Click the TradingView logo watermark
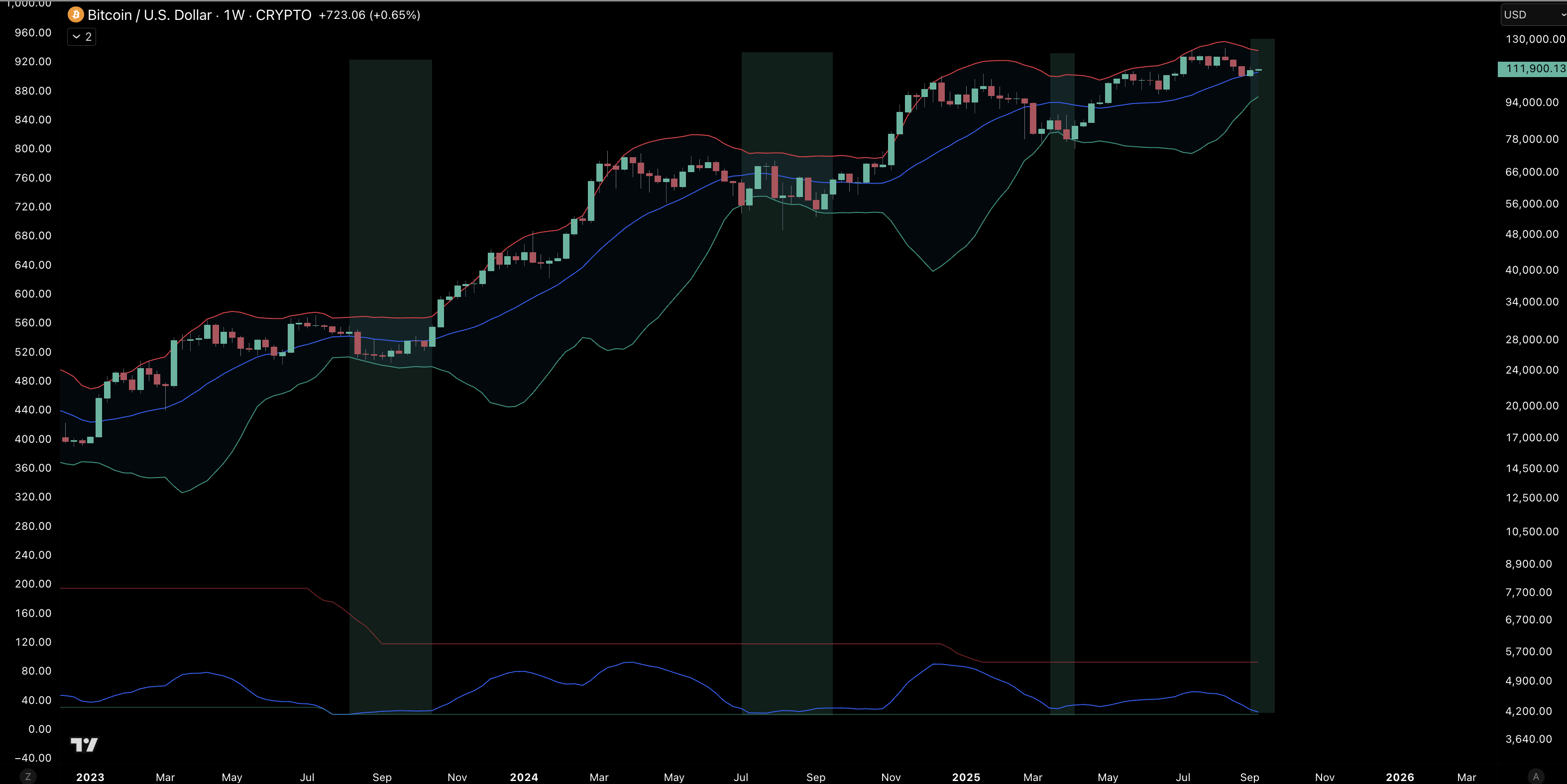The image size is (1567, 784). pos(84,745)
